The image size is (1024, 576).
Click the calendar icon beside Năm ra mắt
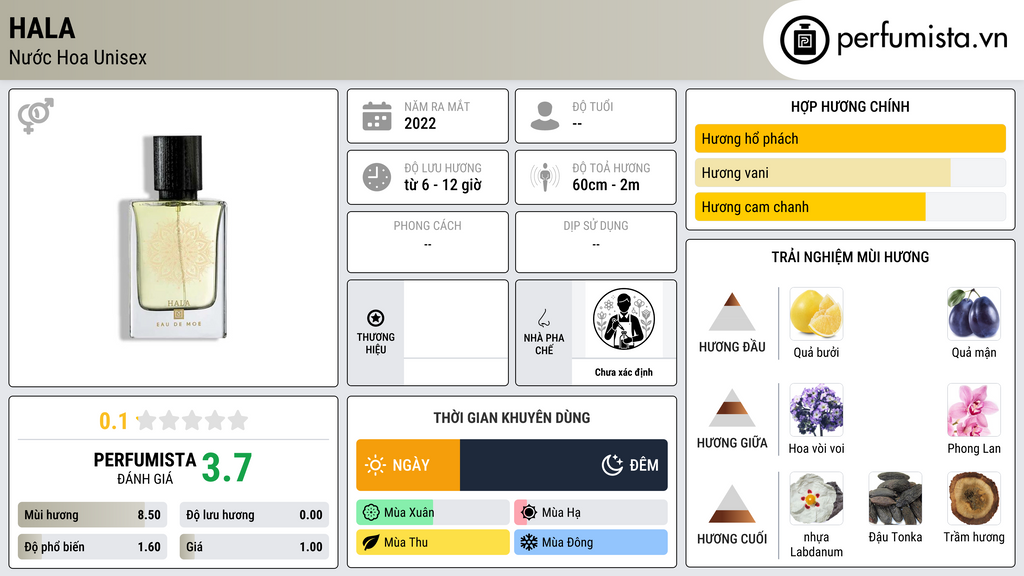(377, 116)
